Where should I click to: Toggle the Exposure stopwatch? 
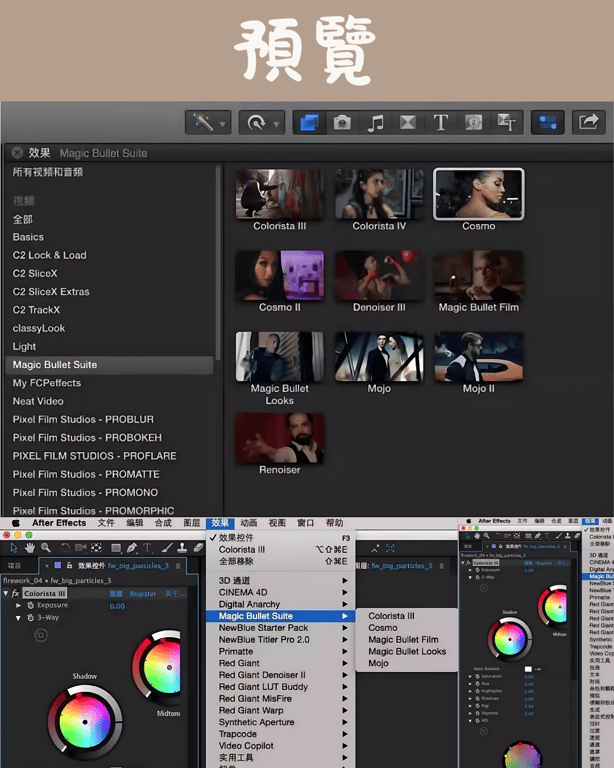tap(30, 605)
